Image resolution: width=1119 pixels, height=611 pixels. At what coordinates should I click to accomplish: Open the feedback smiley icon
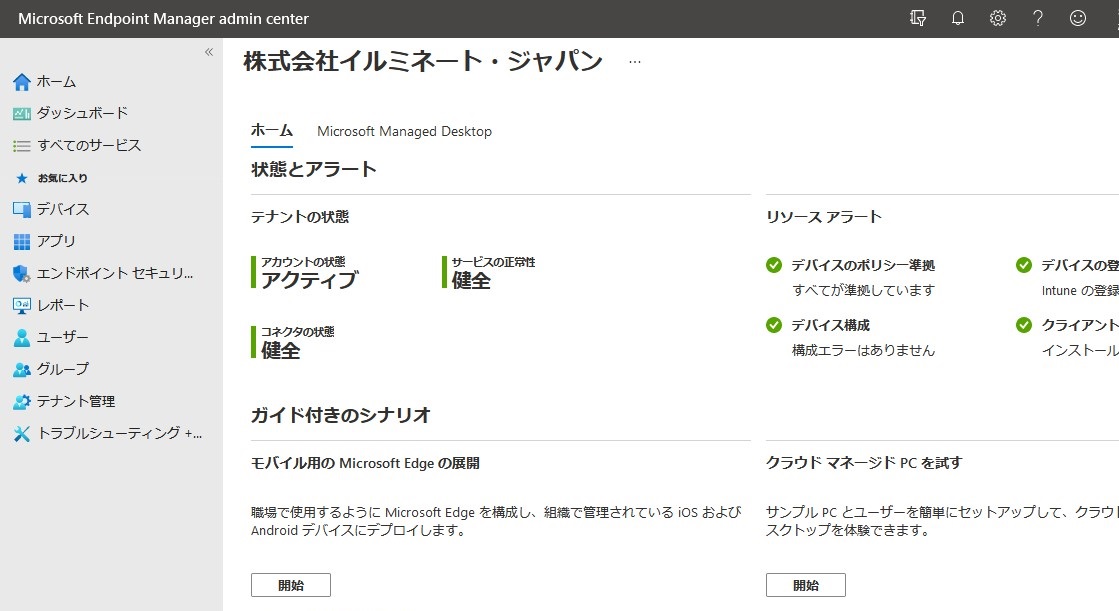1078,19
